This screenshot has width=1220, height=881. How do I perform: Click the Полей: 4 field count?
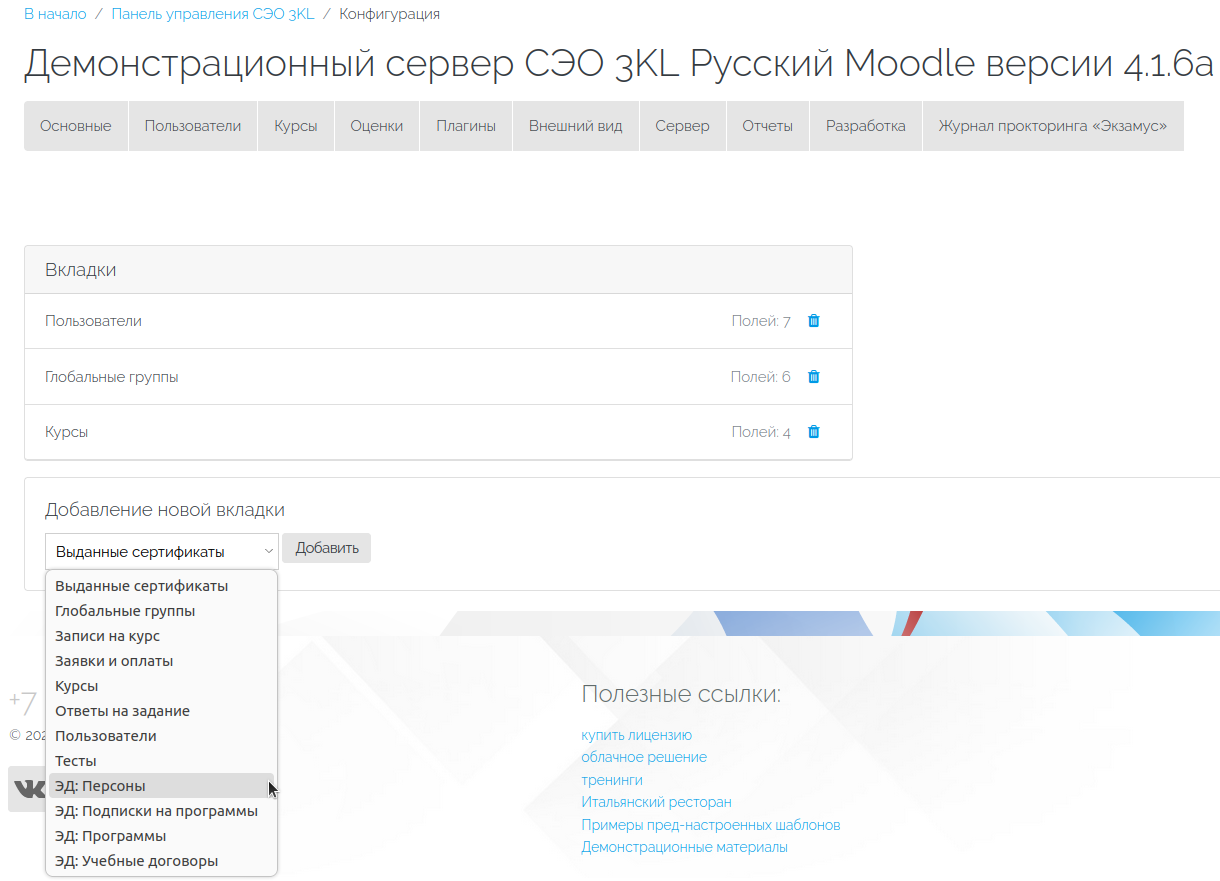[x=761, y=432]
